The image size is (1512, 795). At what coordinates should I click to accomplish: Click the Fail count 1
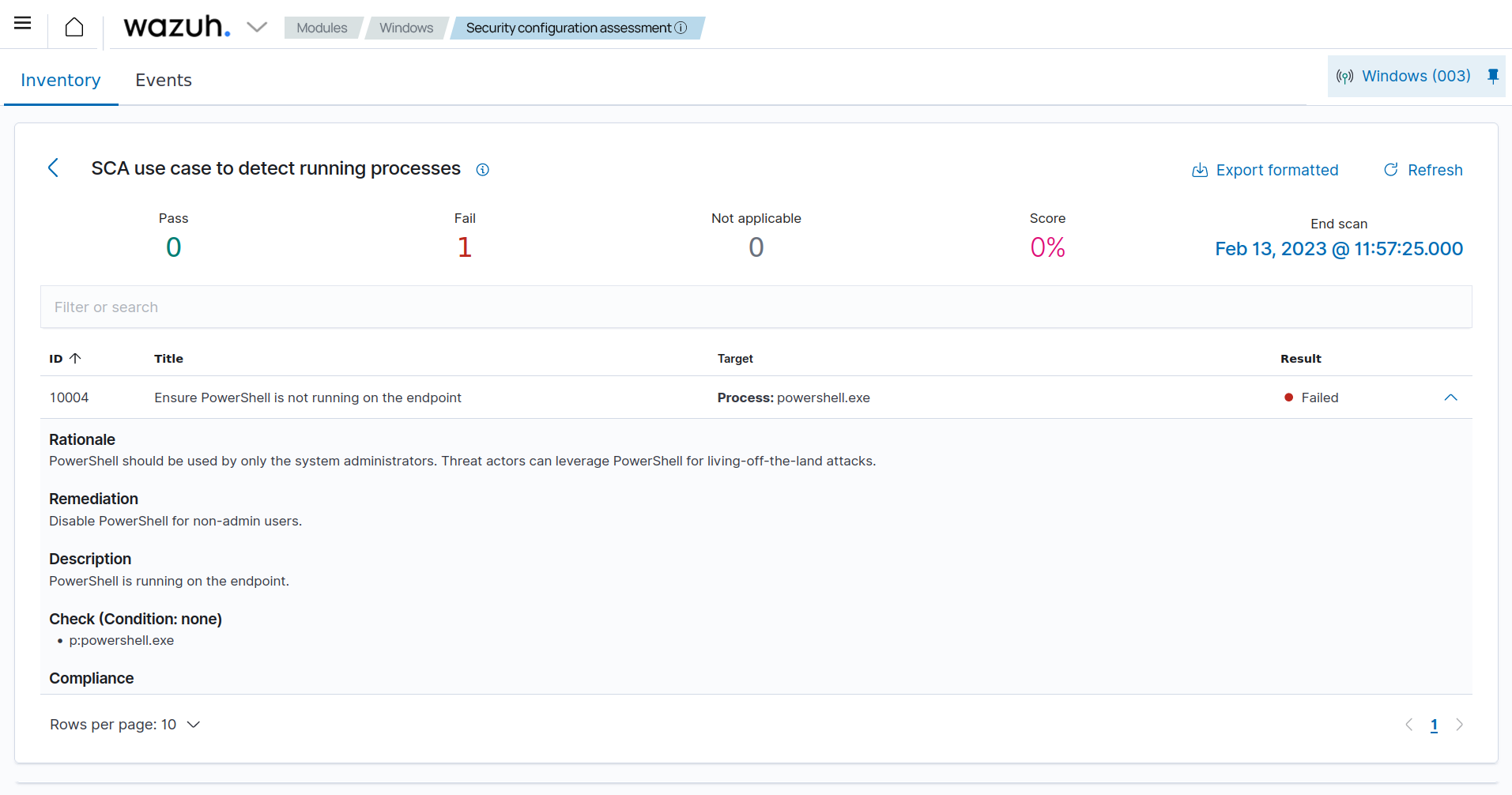(465, 247)
